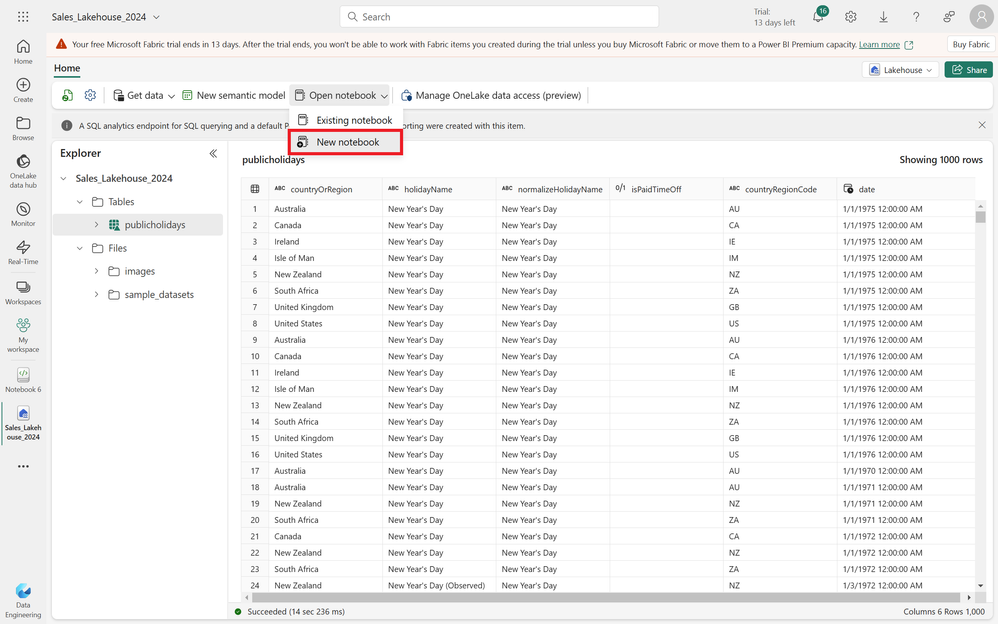The height and width of the screenshot is (624, 998).
Task: Dismiss the SQL analytics endpoint info banner
Action: click(x=982, y=125)
